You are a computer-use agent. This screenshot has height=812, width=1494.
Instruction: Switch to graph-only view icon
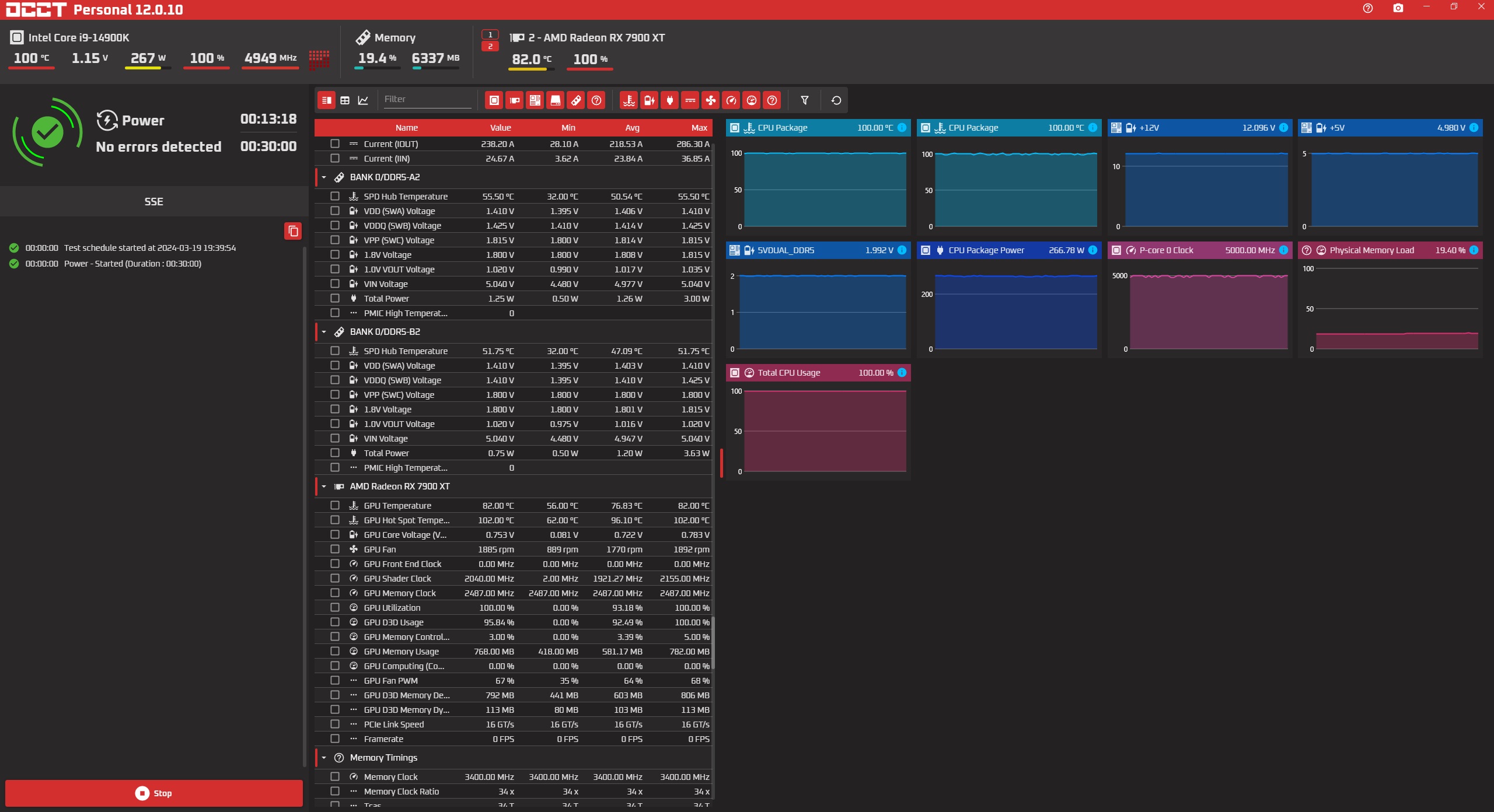click(x=363, y=100)
